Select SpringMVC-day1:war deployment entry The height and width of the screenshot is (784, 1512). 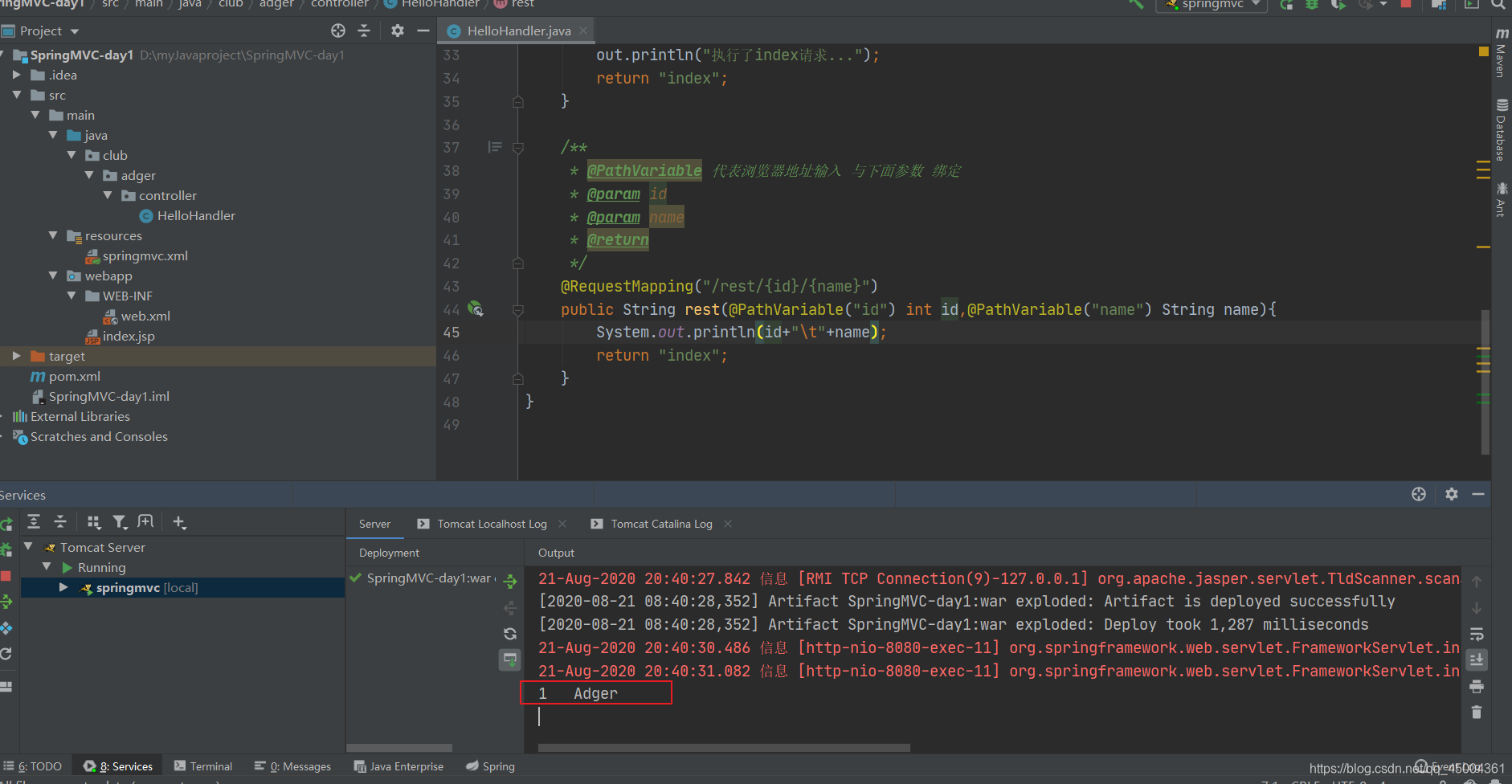click(423, 578)
